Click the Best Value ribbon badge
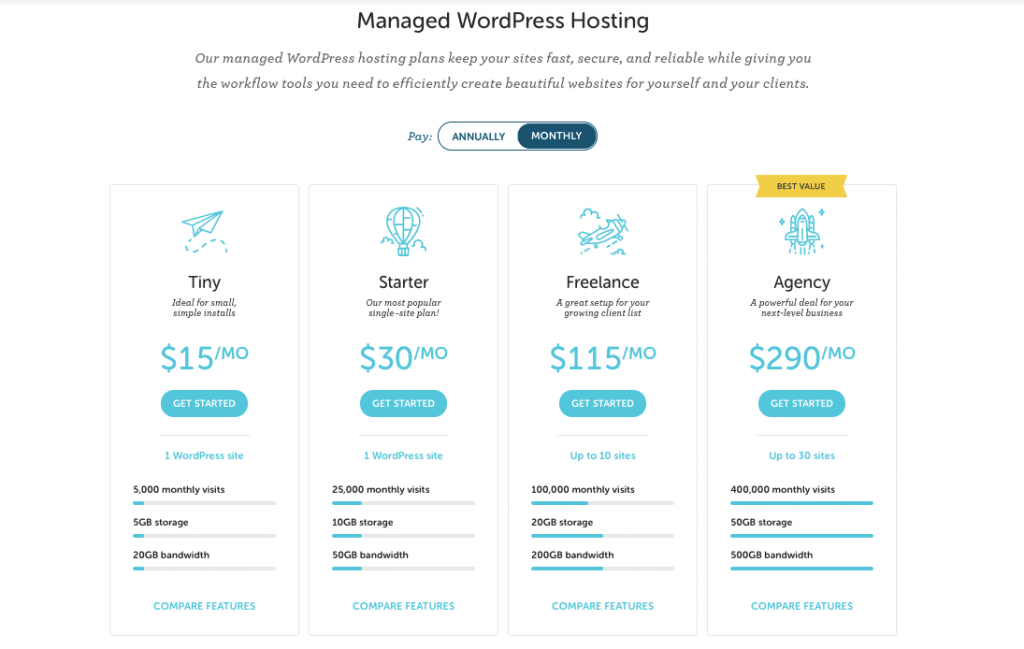The image size is (1024, 649). click(x=801, y=186)
